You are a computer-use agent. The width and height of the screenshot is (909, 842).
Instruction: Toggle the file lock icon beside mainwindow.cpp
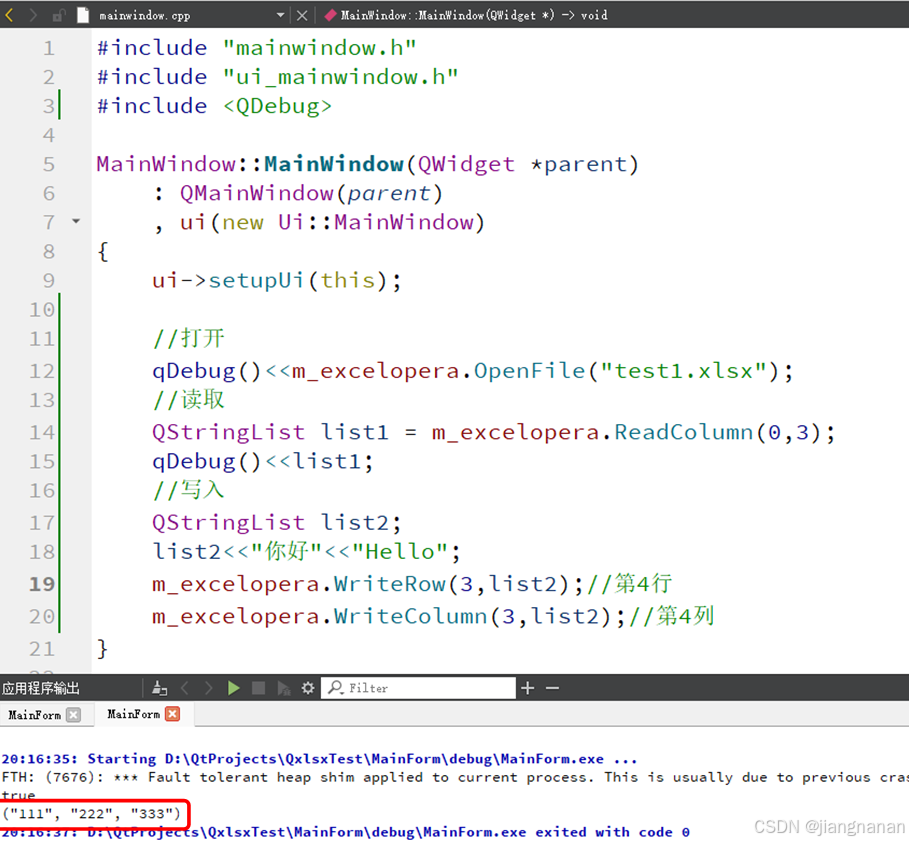coord(58,16)
